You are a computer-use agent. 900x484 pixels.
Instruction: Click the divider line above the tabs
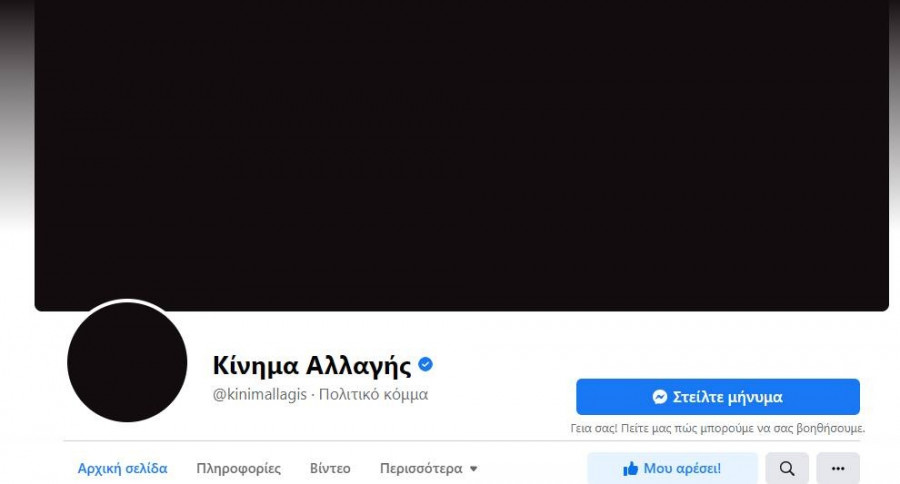coord(461,441)
